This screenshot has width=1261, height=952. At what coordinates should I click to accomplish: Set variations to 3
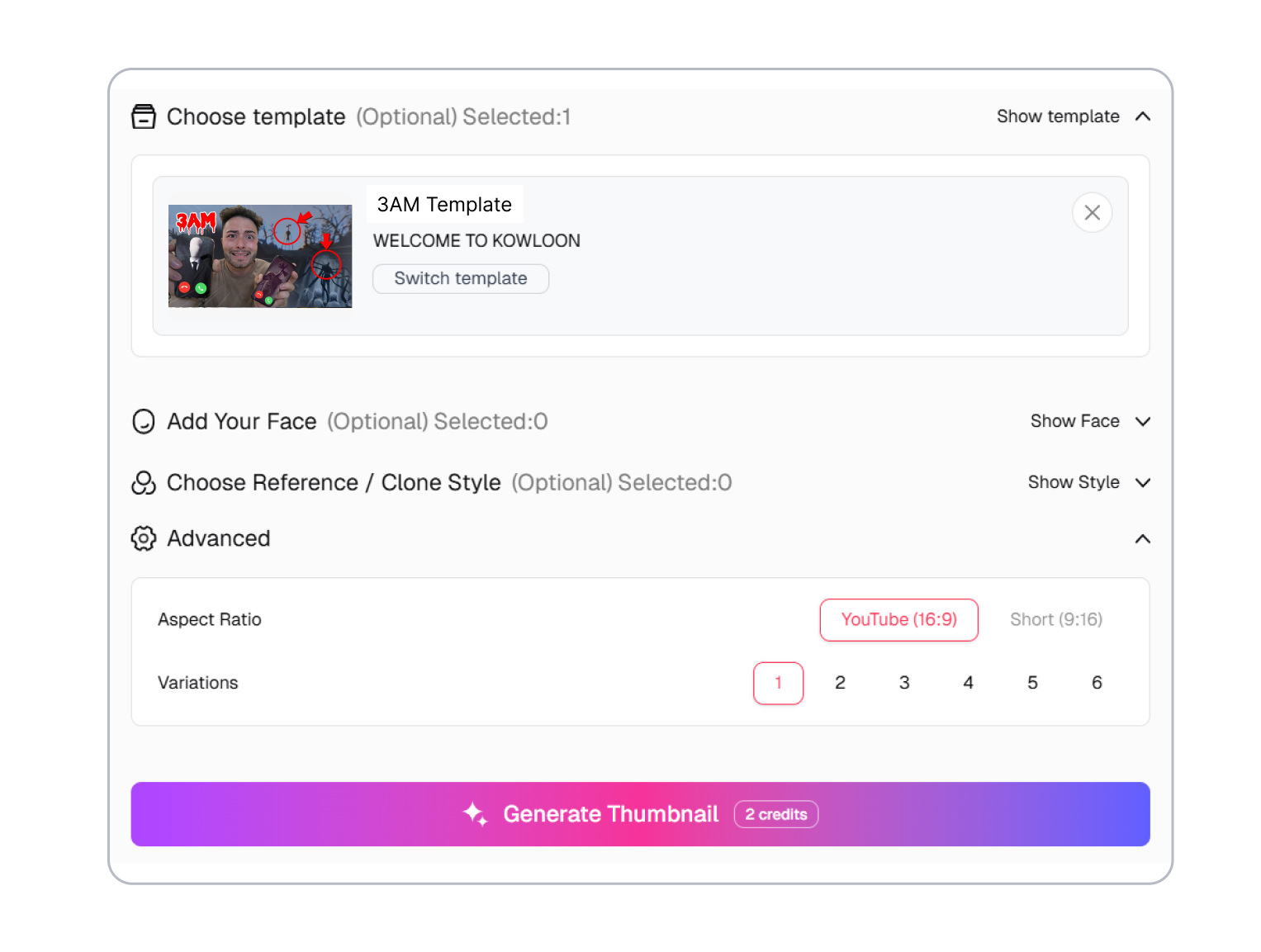tap(904, 683)
